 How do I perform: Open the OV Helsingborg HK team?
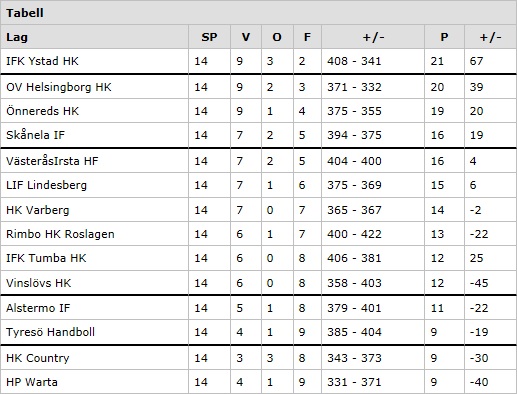pos(59,87)
